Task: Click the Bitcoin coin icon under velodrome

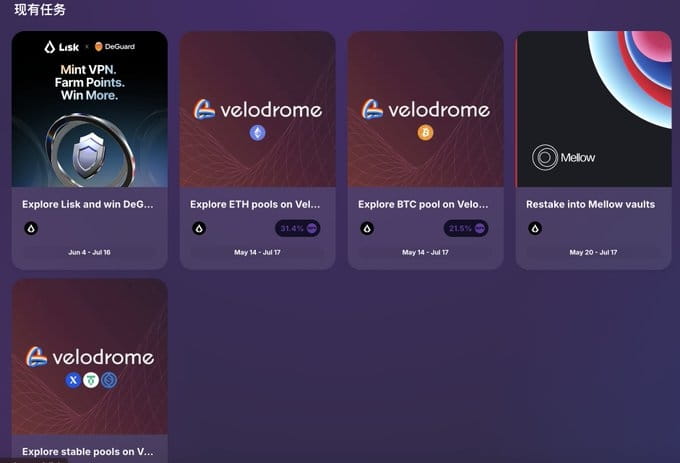Action: pos(425,133)
